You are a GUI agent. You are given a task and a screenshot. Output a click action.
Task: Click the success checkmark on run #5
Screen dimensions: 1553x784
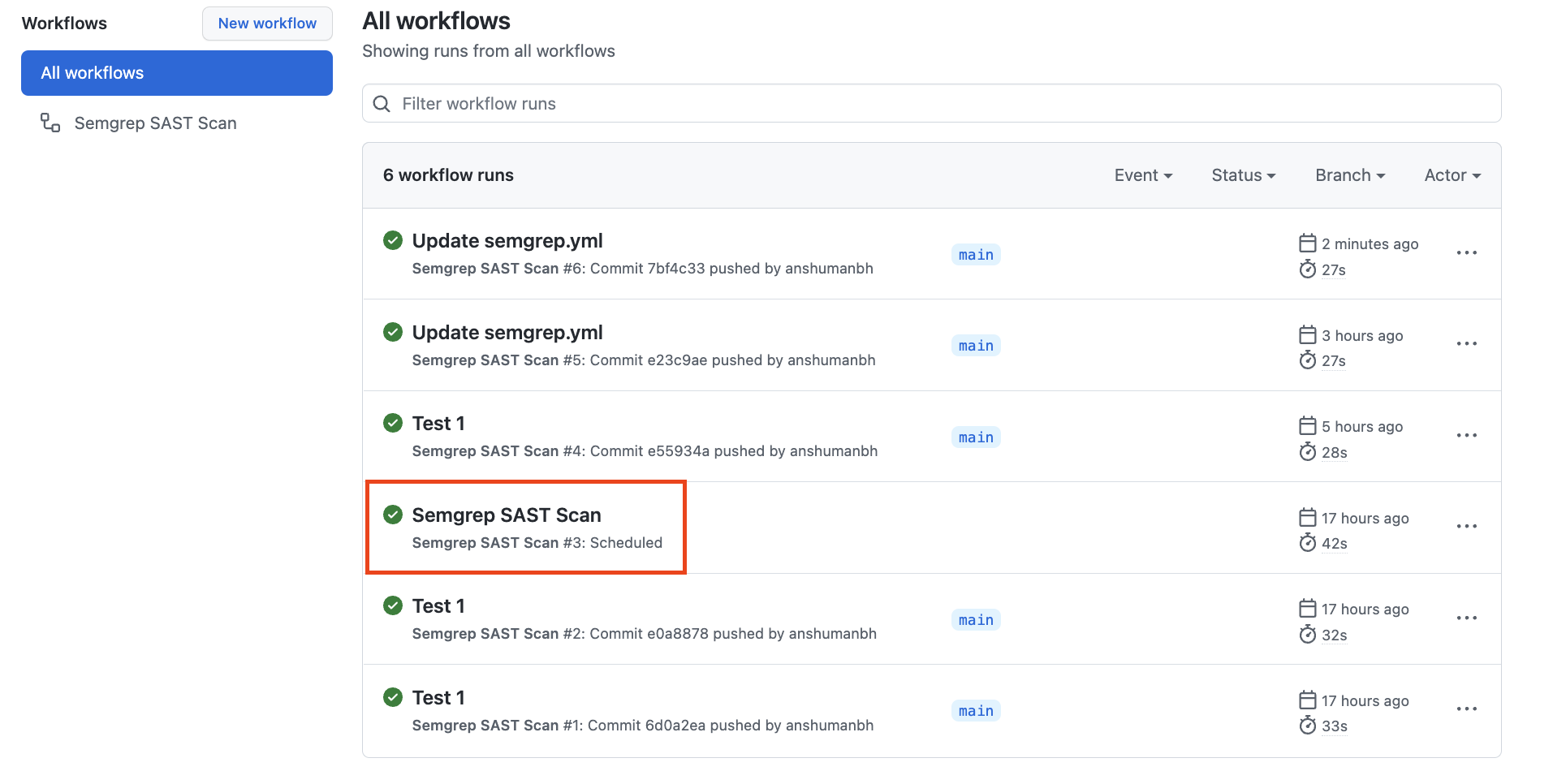pos(393,332)
